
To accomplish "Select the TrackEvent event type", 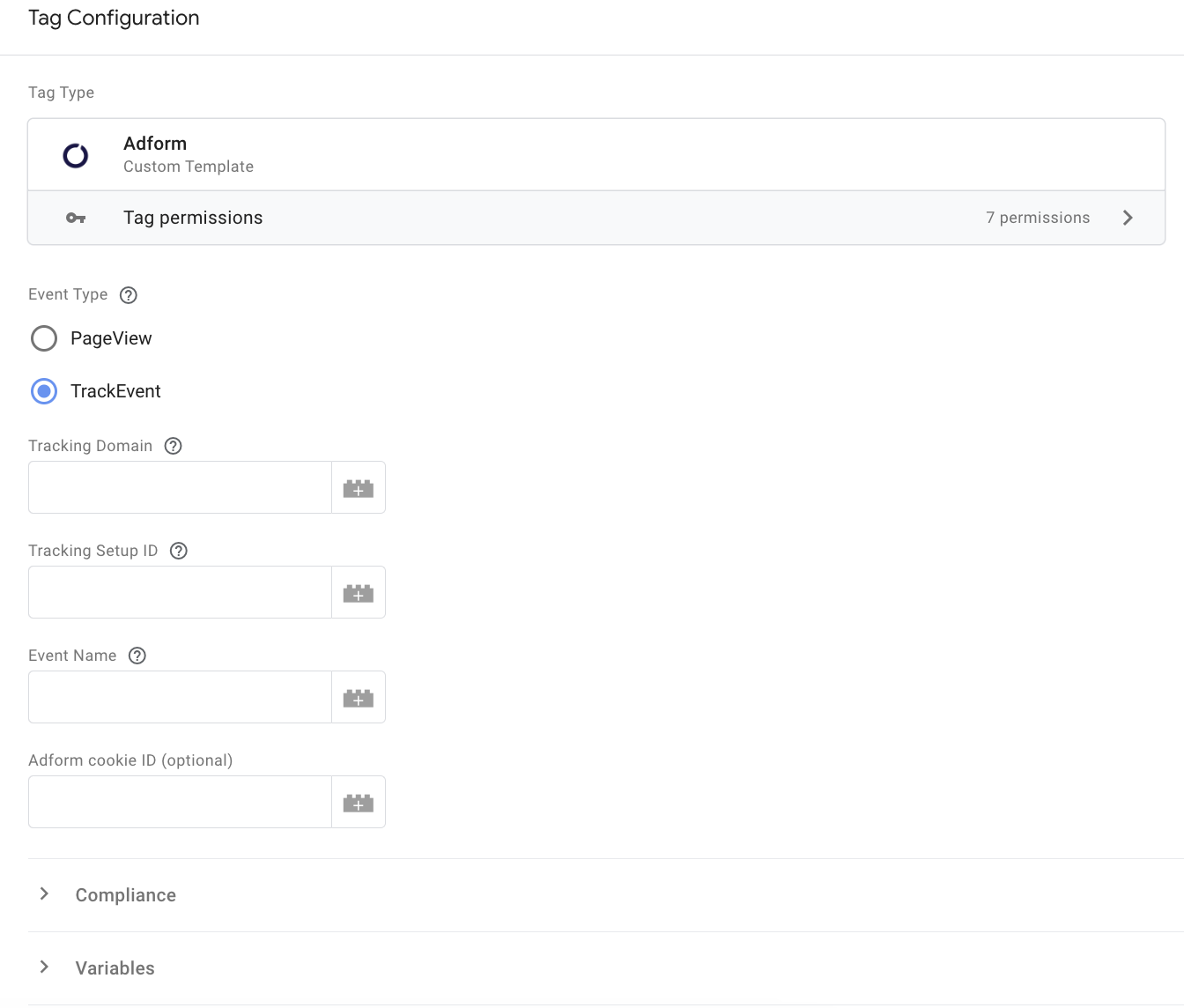I will coord(44,391).
